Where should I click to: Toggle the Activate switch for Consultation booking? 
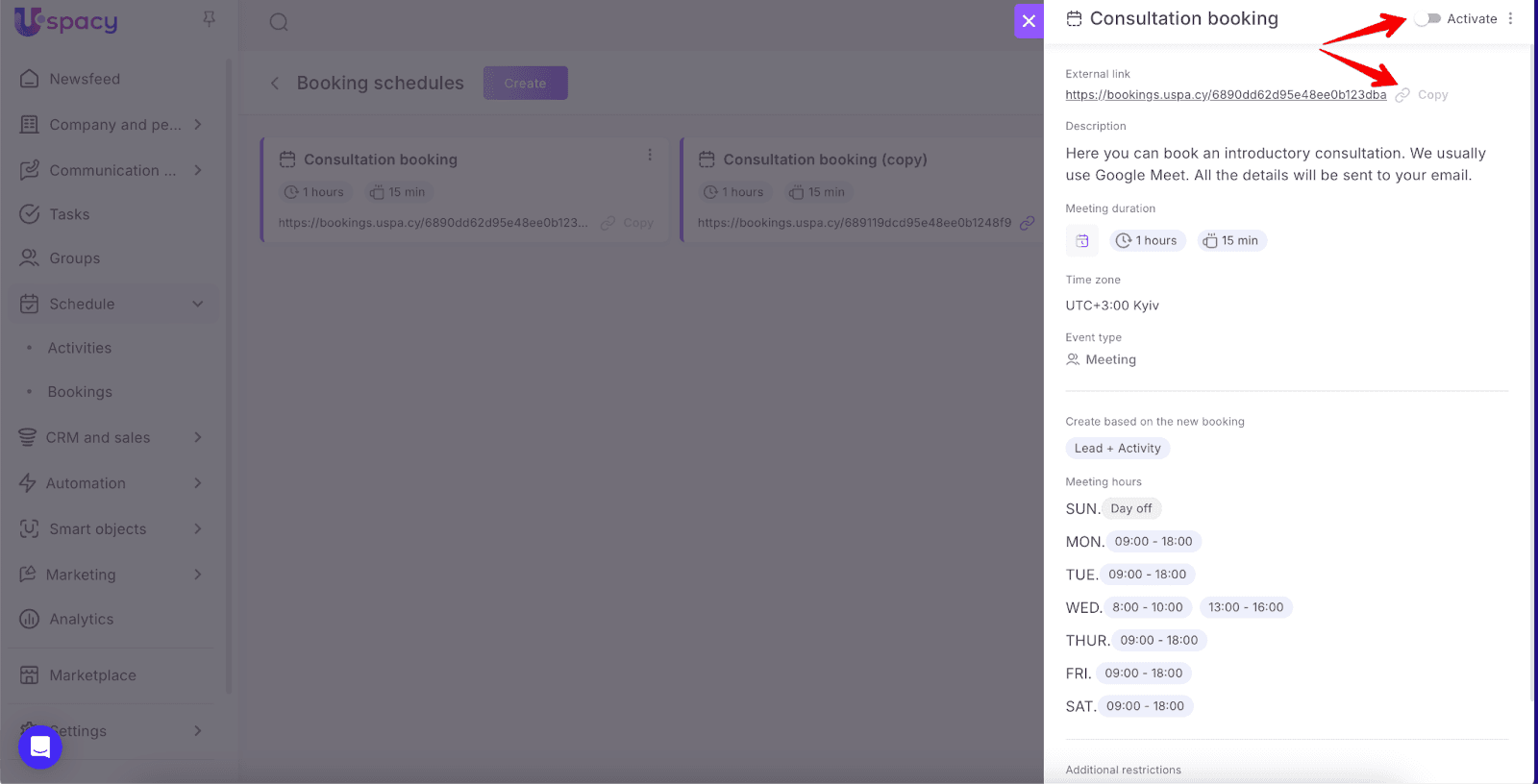pyautogui.click(x=1428, y=19)
